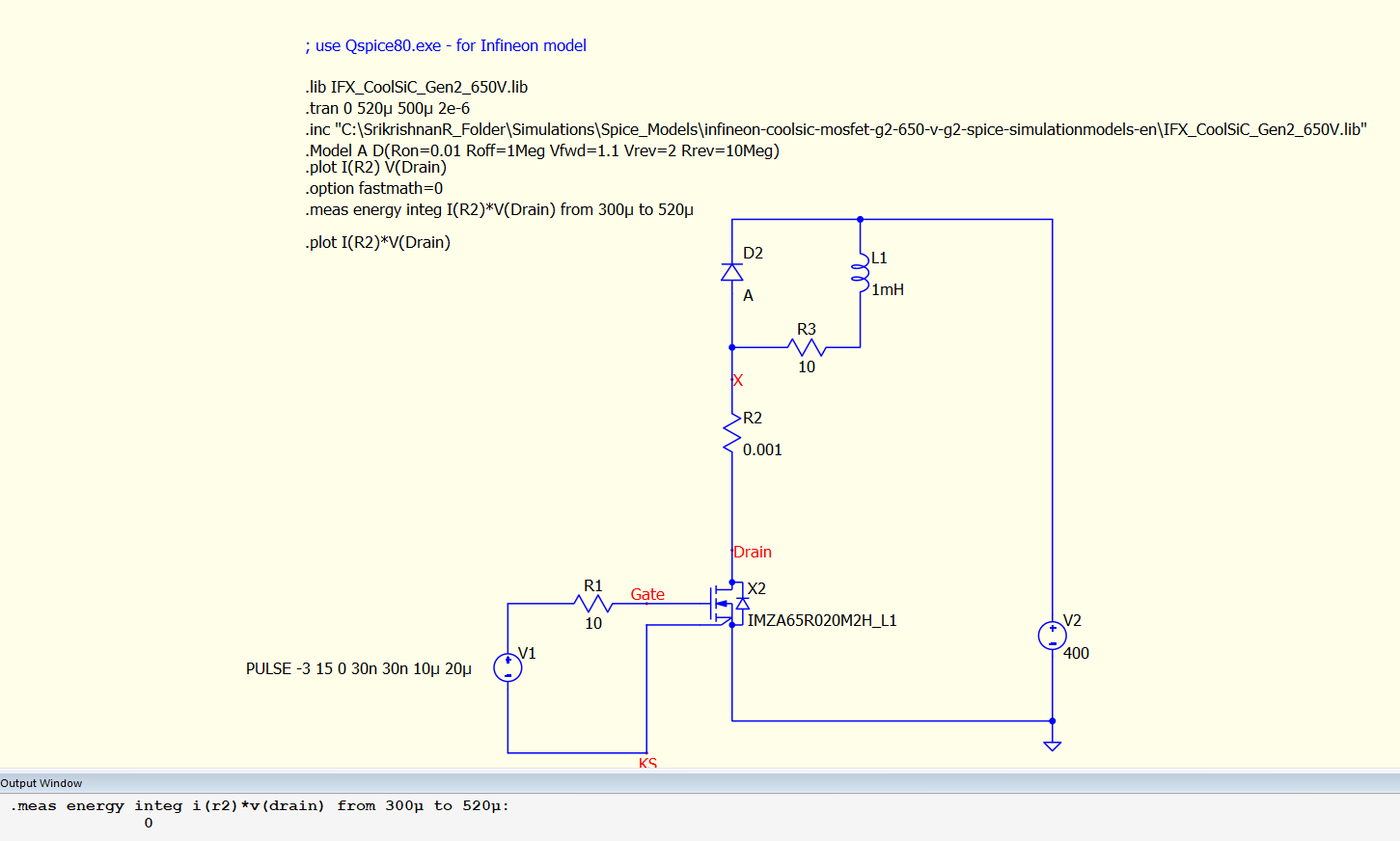Select the .meas energy directive line
1400x841 pixels.
point(500,209)
